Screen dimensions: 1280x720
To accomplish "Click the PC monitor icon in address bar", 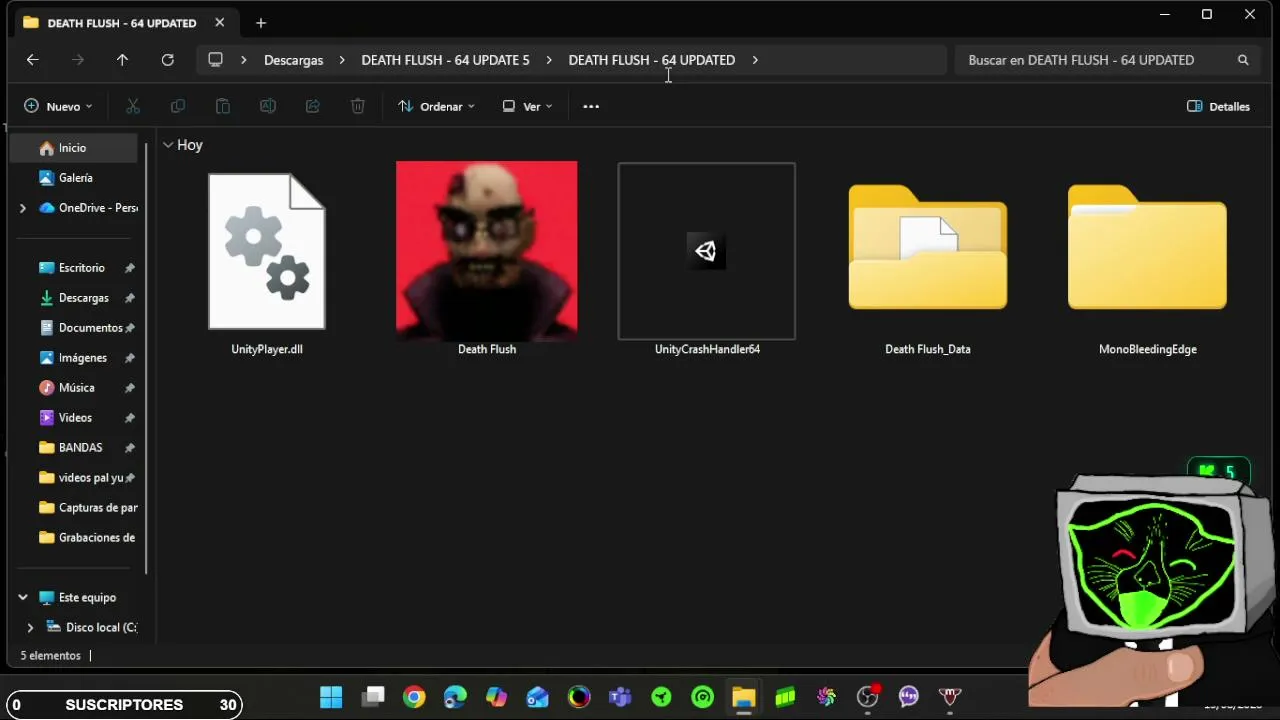I will [215, 60].
